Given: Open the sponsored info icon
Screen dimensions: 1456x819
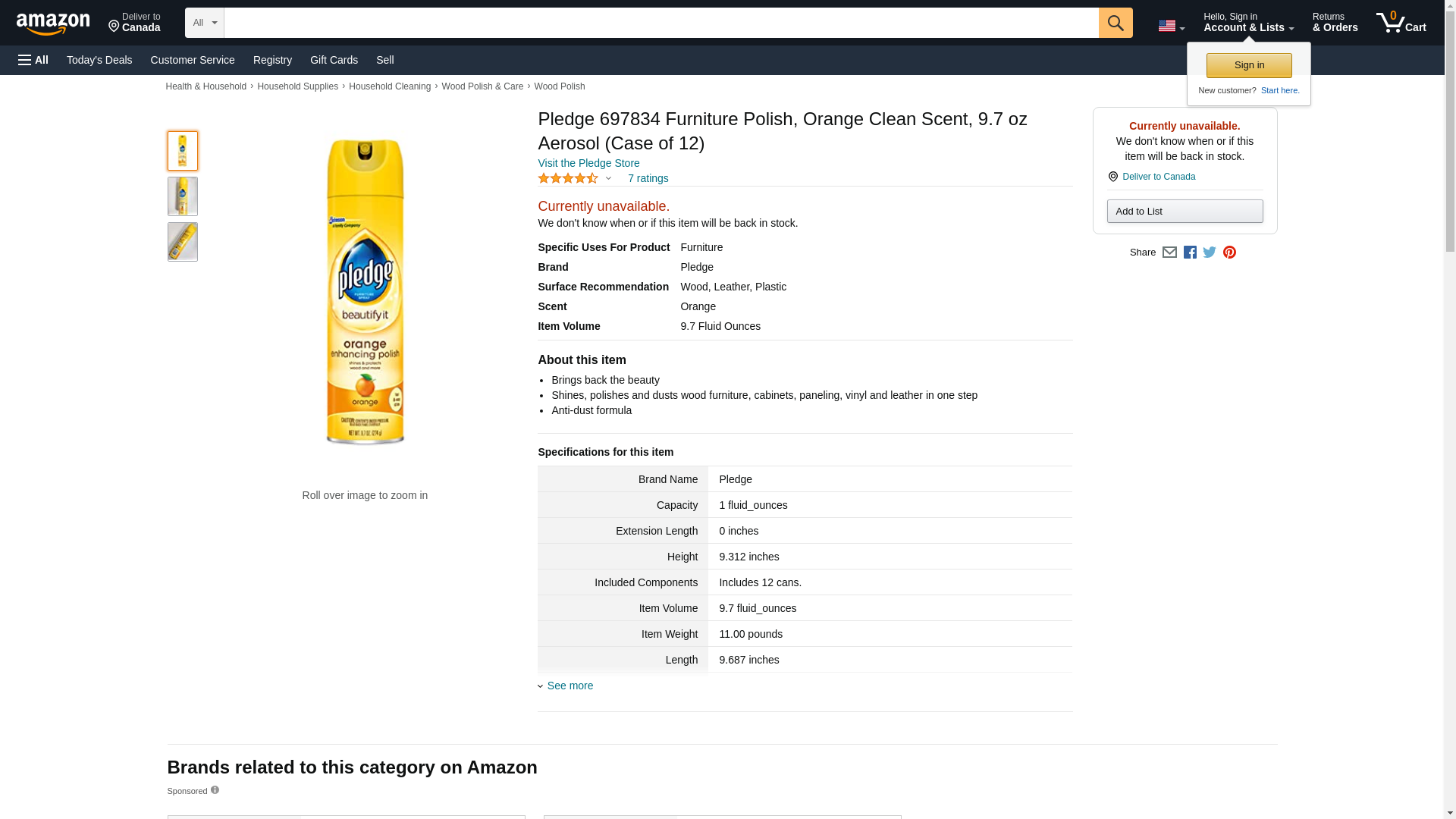Looking at the screenshot, I should 215,790.
